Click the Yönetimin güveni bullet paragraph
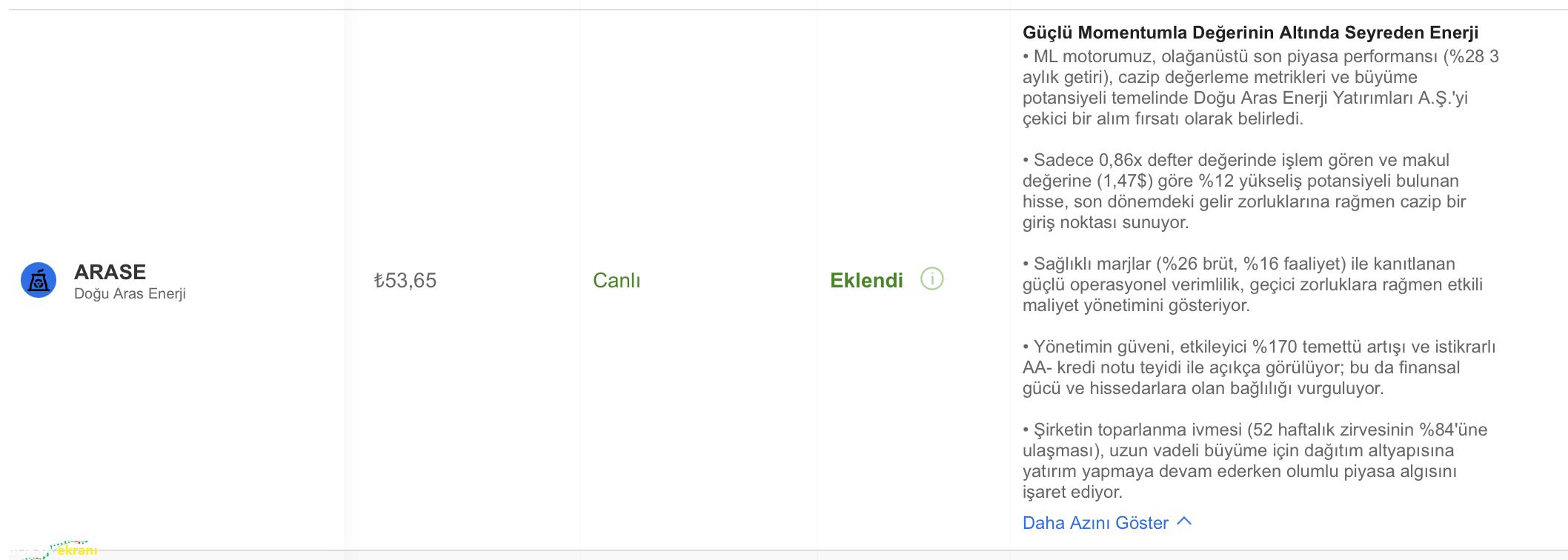 (x=1259, y=367)
